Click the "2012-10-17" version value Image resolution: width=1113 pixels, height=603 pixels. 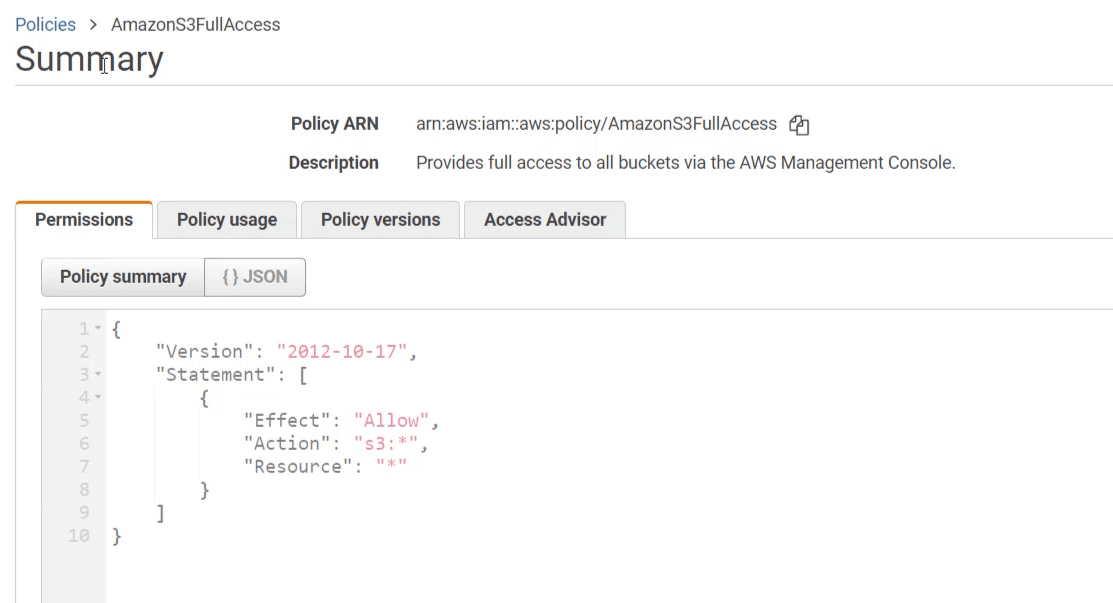pyautogui.click(x=344, y=351)
